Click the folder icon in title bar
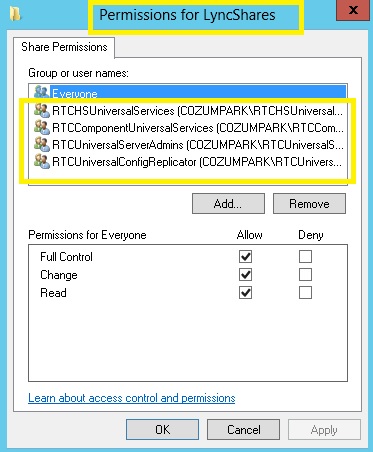This screenshot has width=373, height=452. [x=15, y=14]
